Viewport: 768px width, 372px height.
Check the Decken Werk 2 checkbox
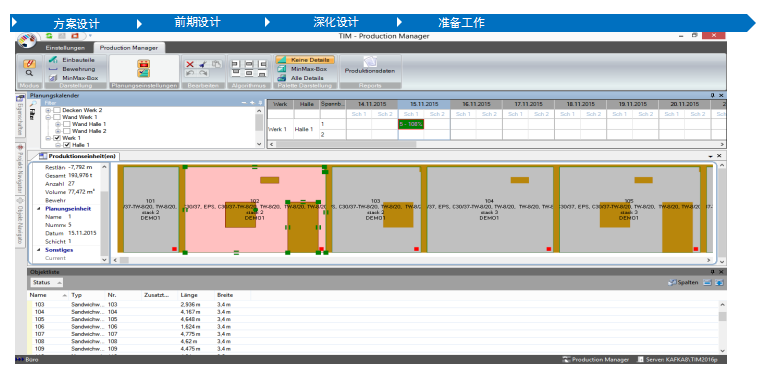pyautogui.click(x=57, y=111)
